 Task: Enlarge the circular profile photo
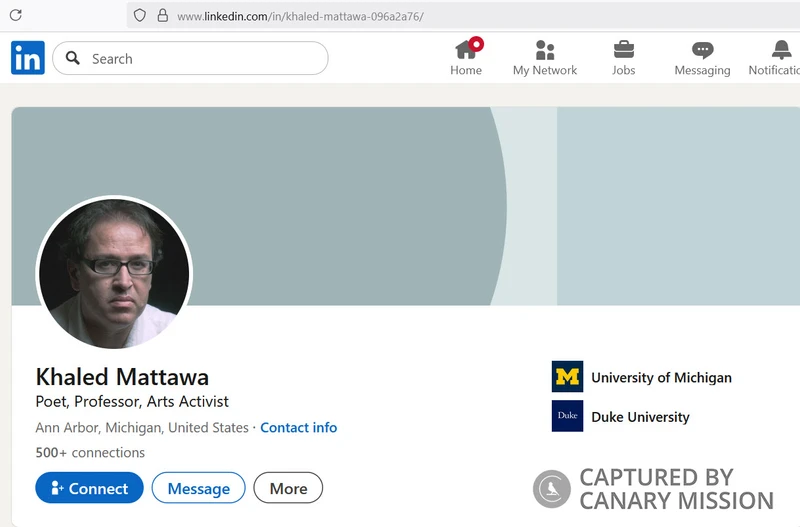tap(113, 273)
